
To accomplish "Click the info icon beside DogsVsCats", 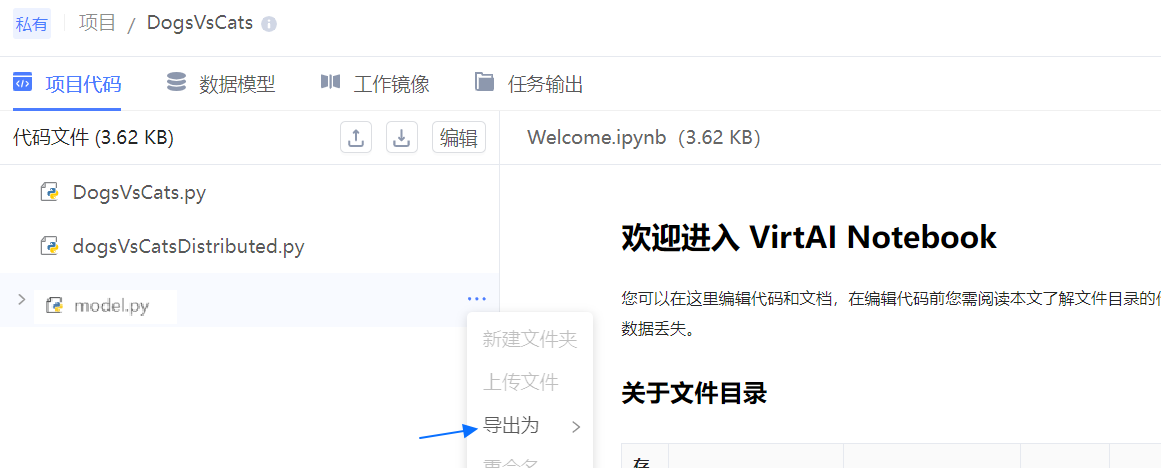I will pos(269,24).
